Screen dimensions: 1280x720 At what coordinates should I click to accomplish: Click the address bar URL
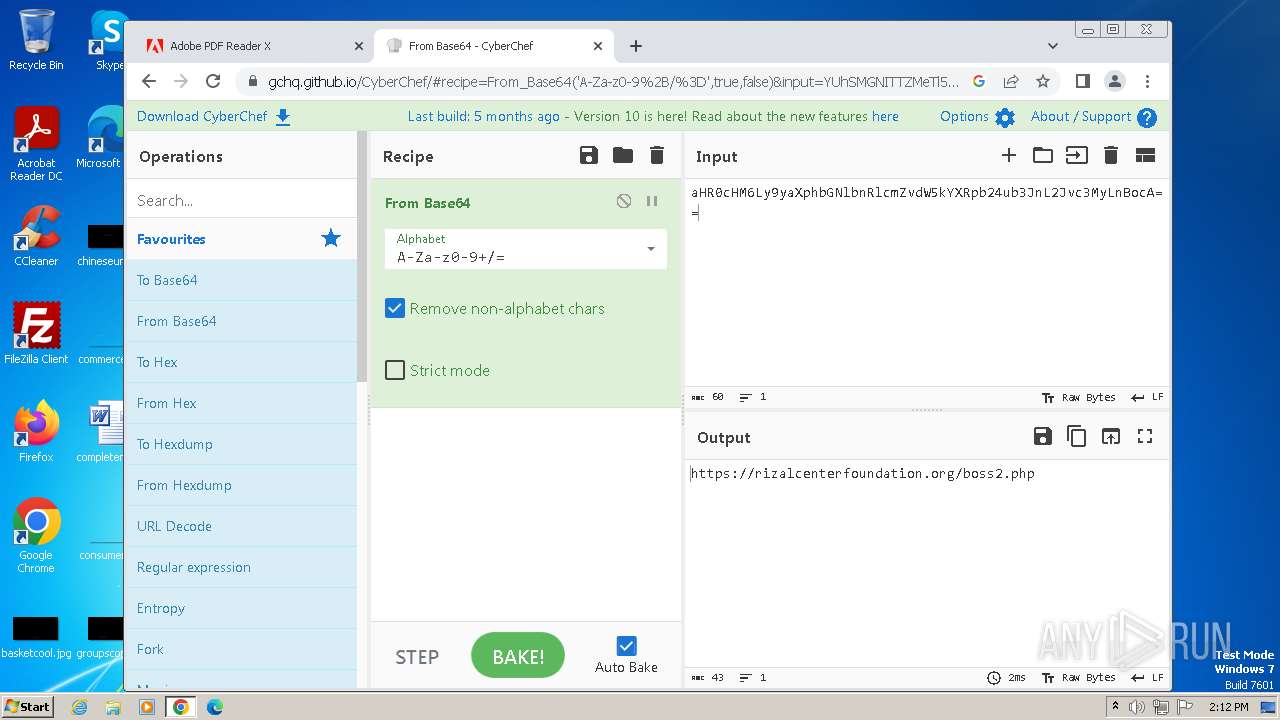click(613, 81)
